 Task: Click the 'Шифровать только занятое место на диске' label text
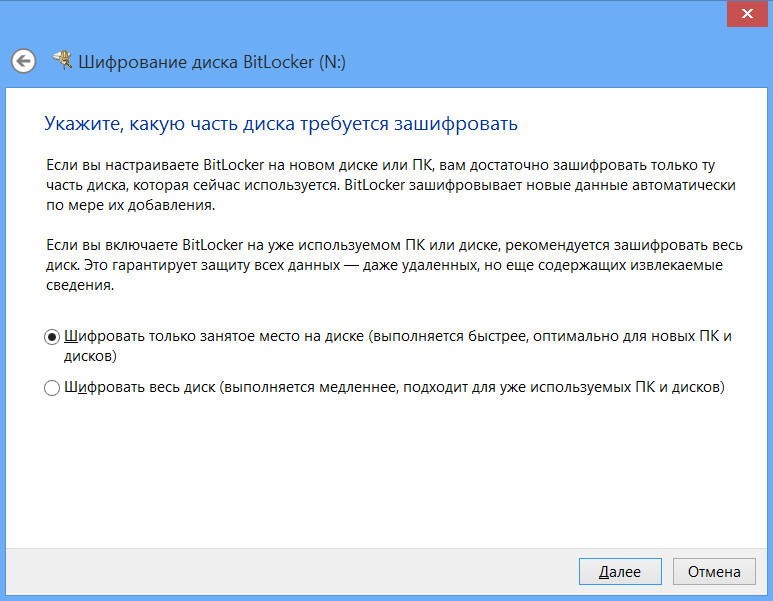(x=214, y=337)
